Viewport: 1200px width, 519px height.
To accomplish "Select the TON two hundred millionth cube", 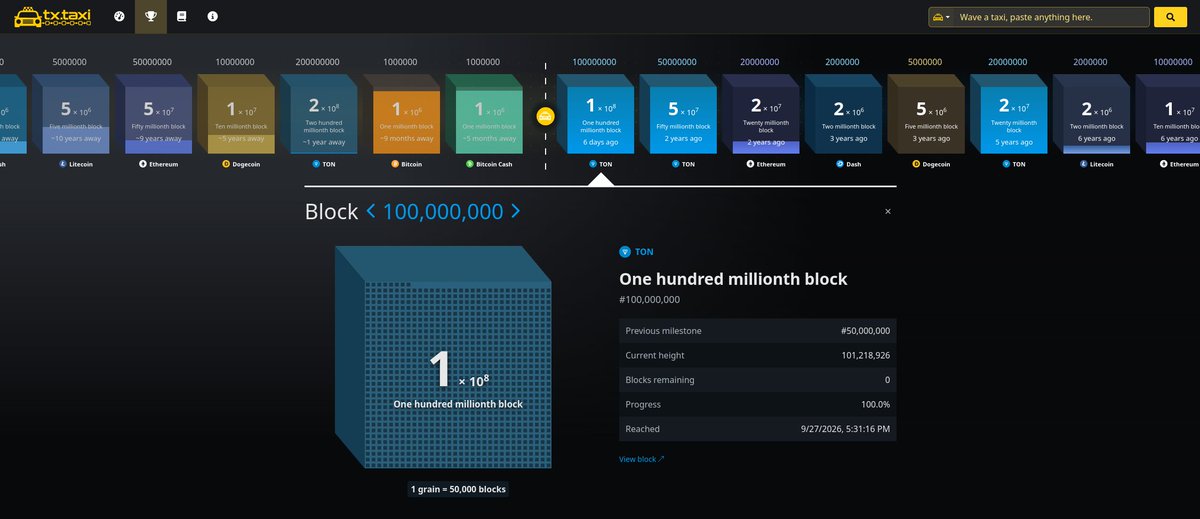I will click(321, 114).
